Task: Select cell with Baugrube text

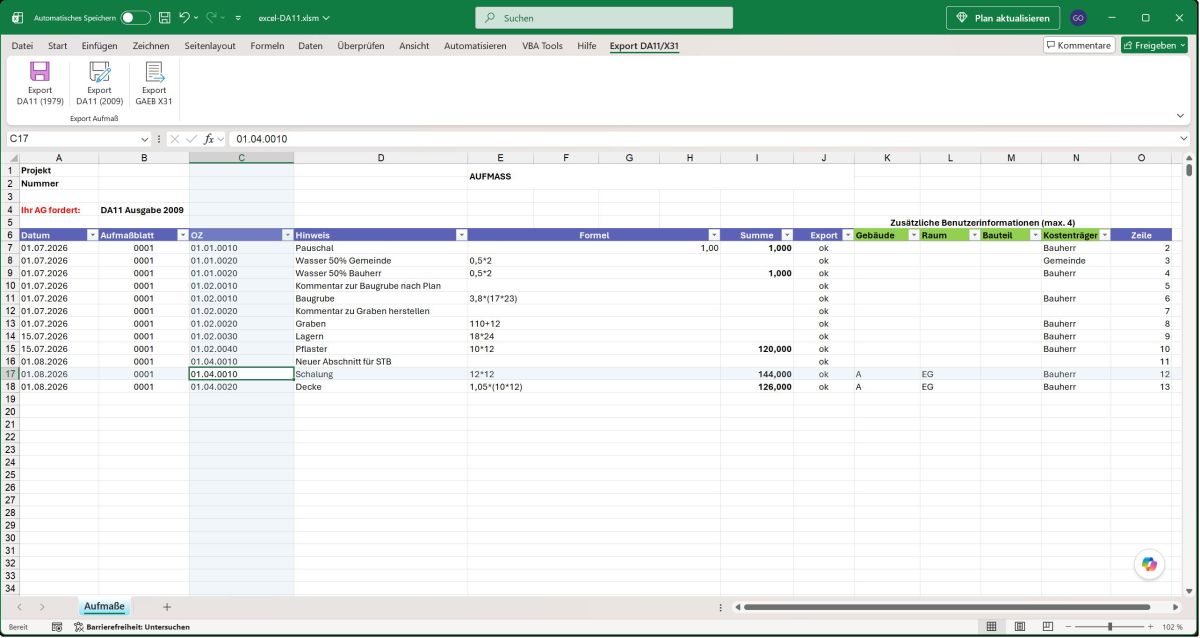Action: click(x=381, y=298)
